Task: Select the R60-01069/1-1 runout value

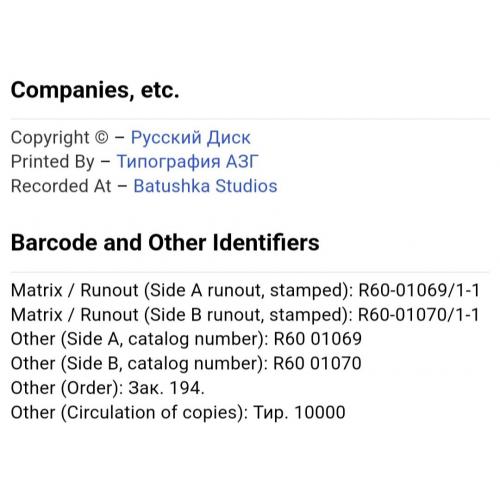Action: 419,290
